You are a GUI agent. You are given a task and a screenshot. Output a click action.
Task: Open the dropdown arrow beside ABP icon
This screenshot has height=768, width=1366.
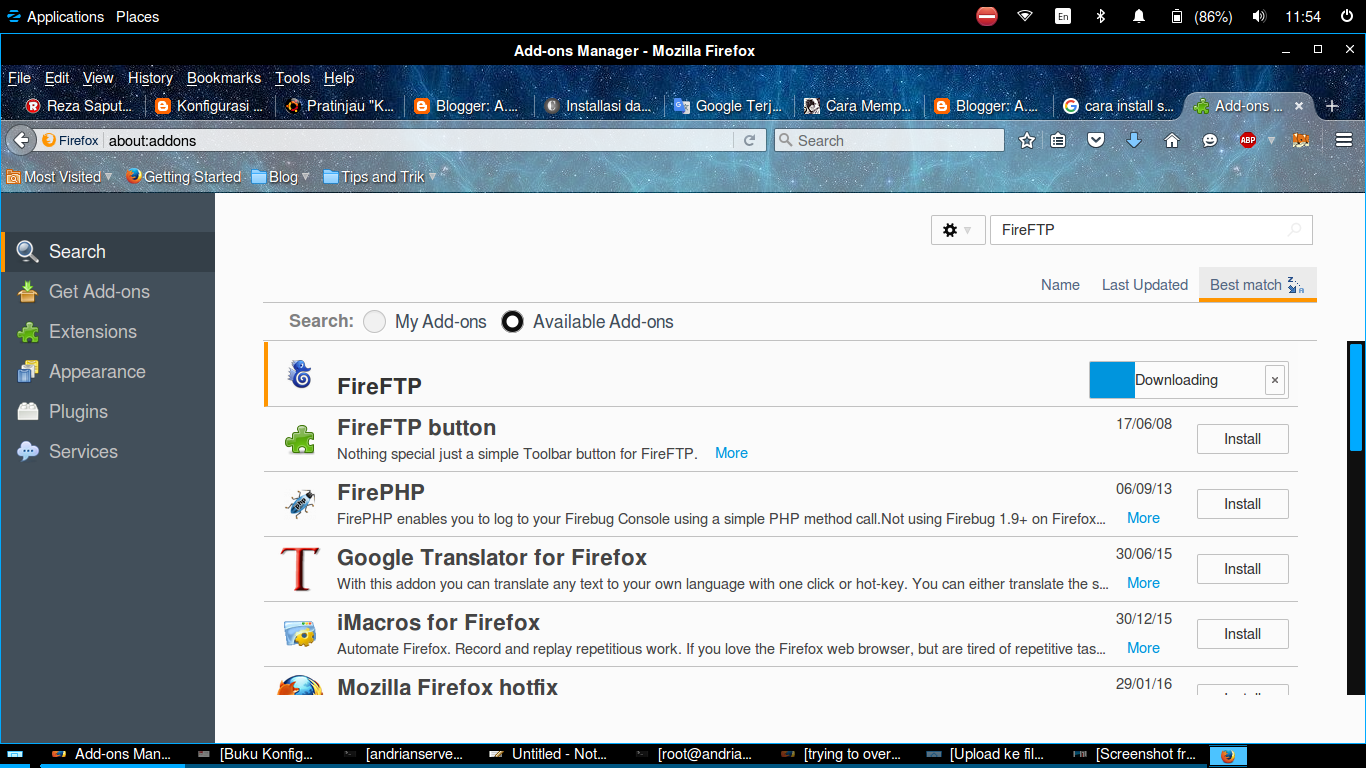(1272, 141)
